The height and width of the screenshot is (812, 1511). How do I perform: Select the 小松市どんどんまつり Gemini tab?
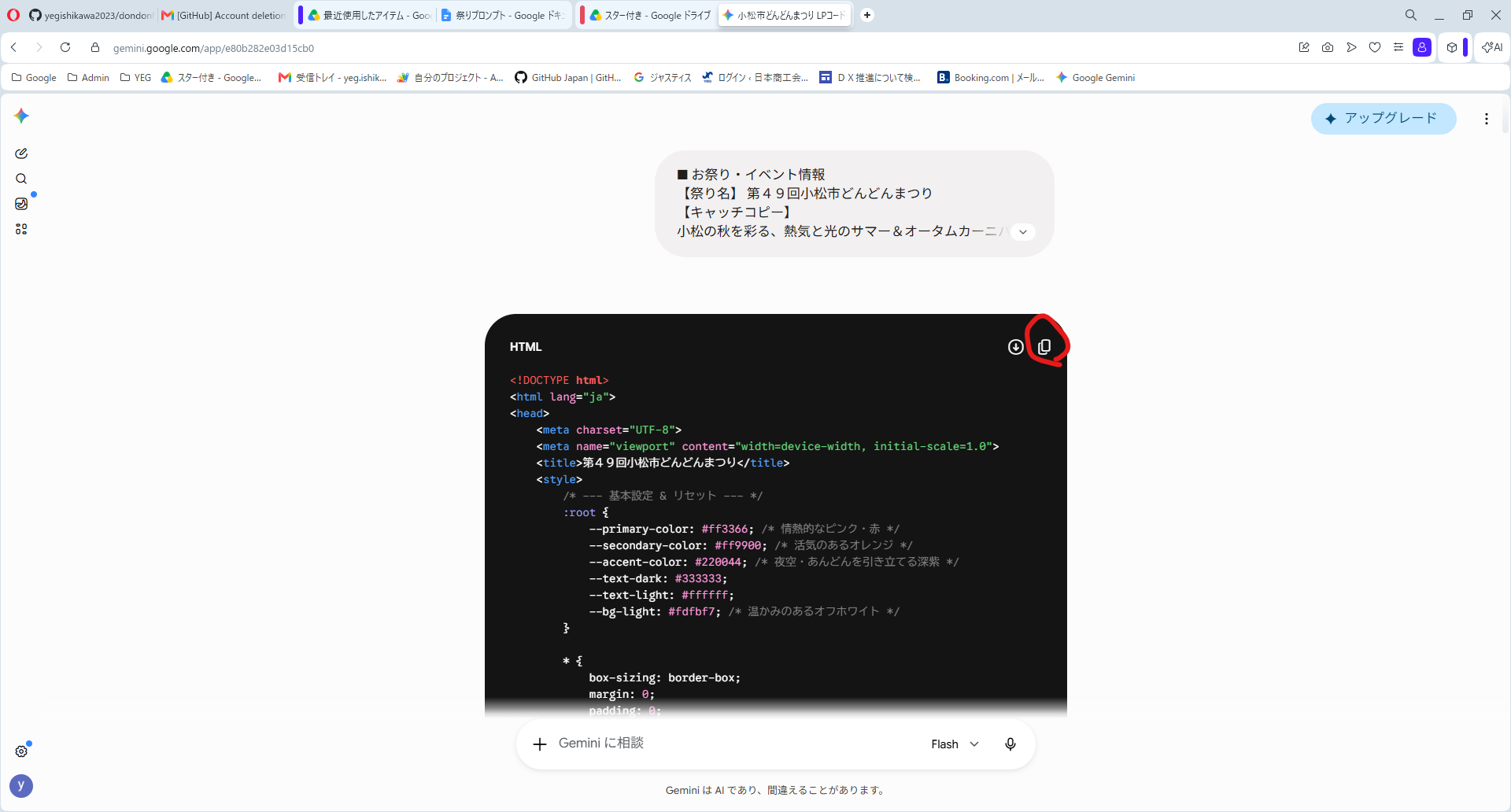point(784,15)
